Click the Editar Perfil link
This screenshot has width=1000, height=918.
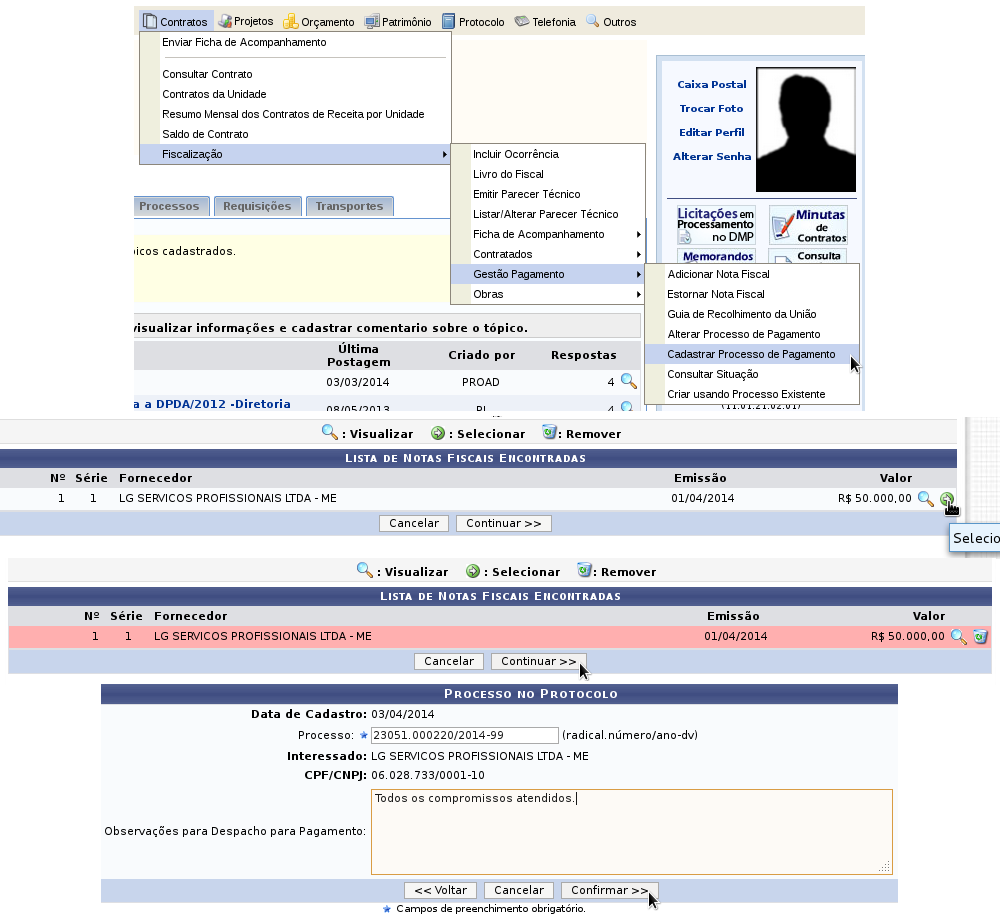[x=712, y=133]
